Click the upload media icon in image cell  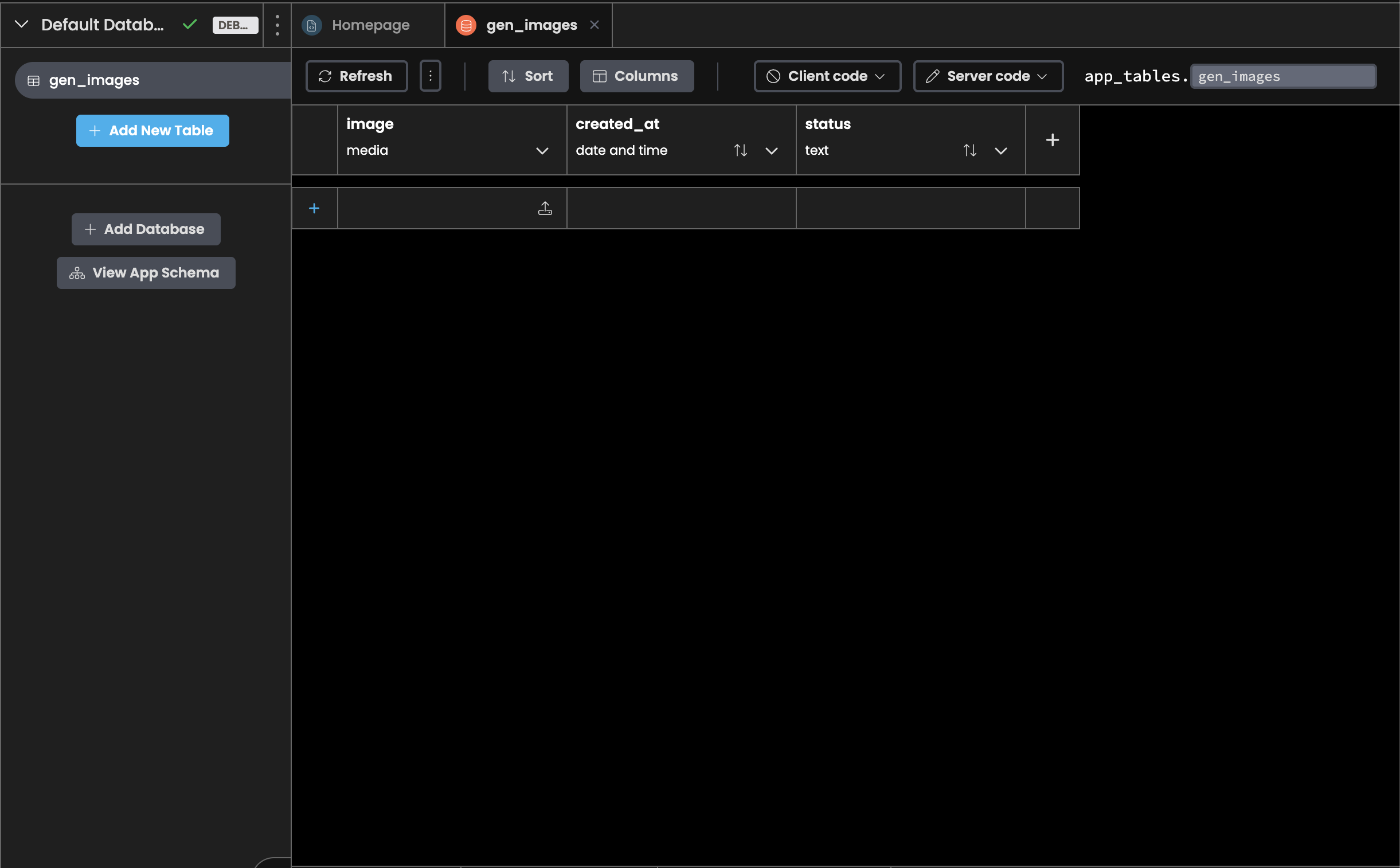coord(544,208)
